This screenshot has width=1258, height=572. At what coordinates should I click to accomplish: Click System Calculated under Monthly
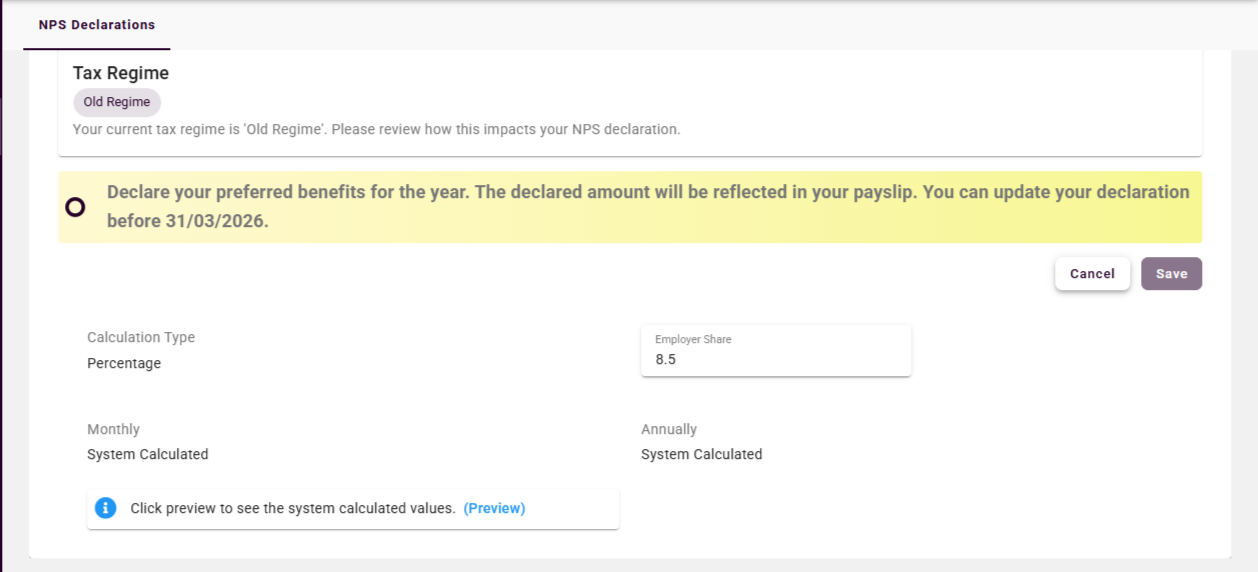tap(148, 454)
